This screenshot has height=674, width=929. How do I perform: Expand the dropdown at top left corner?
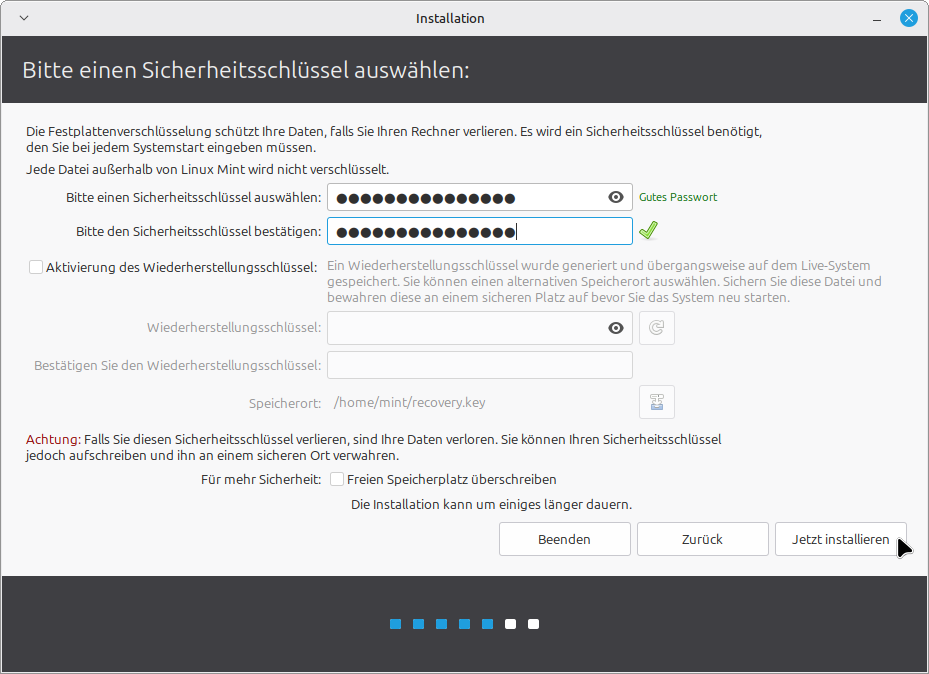22,17
